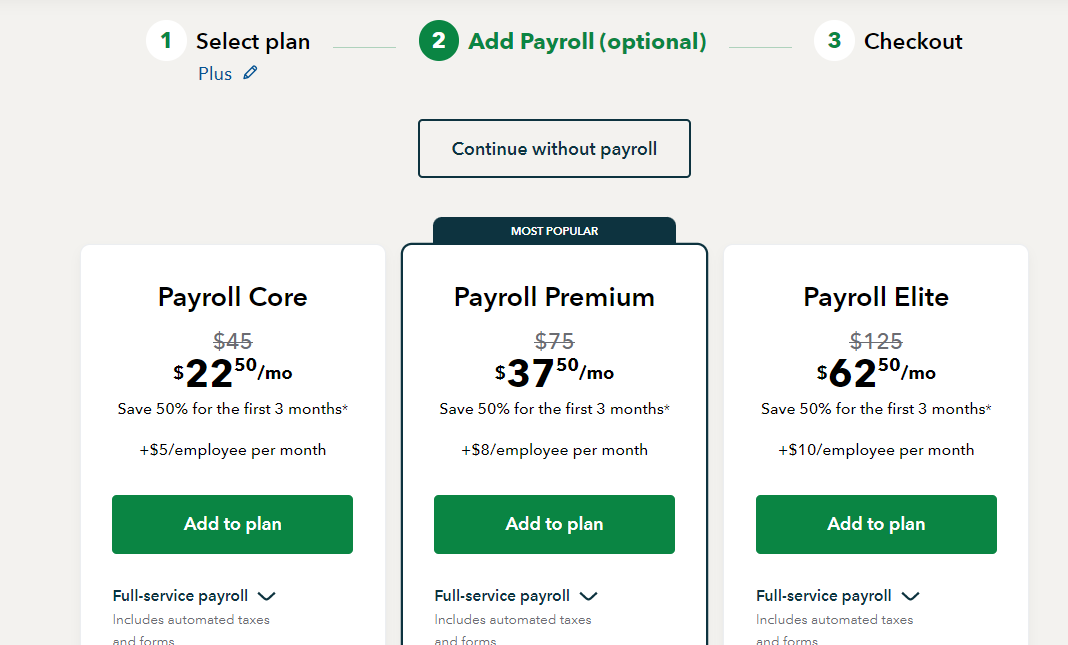This screenshot has height=645, width=1068.
Task: Expand Full-service payroll under Payroll Premium
Action: tap(516, 596)
